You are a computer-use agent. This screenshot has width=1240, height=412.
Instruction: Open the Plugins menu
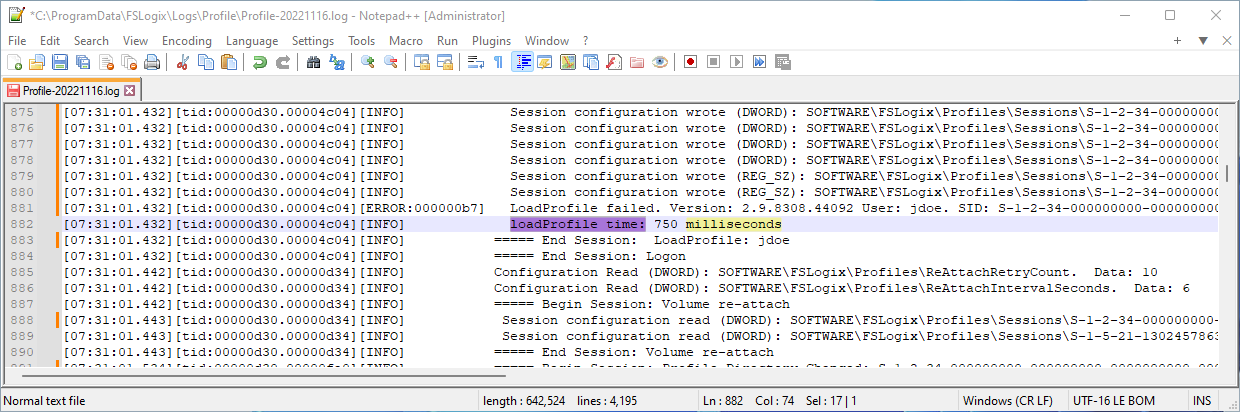(x=491, y=40)
